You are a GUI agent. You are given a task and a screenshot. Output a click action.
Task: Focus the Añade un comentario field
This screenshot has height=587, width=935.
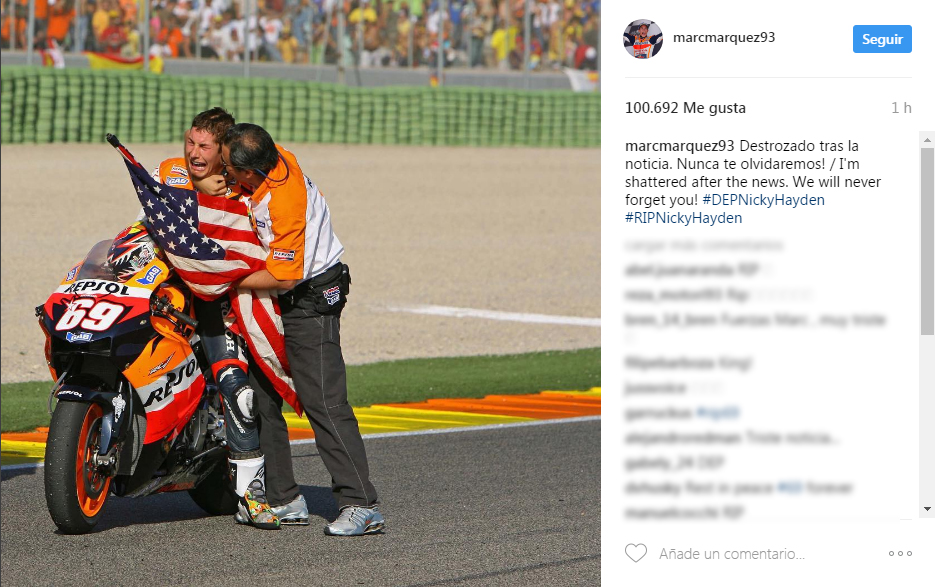tap(732, 554)
